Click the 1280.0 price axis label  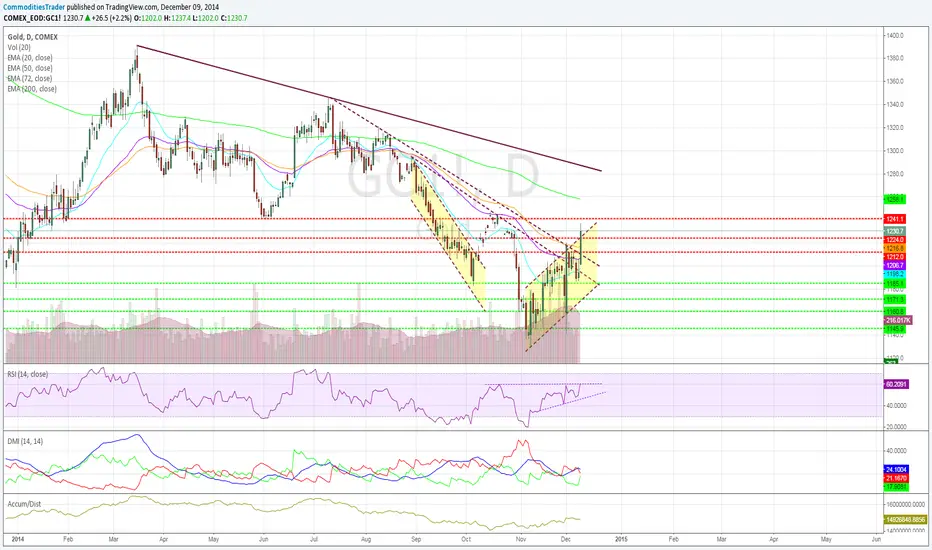895,174
